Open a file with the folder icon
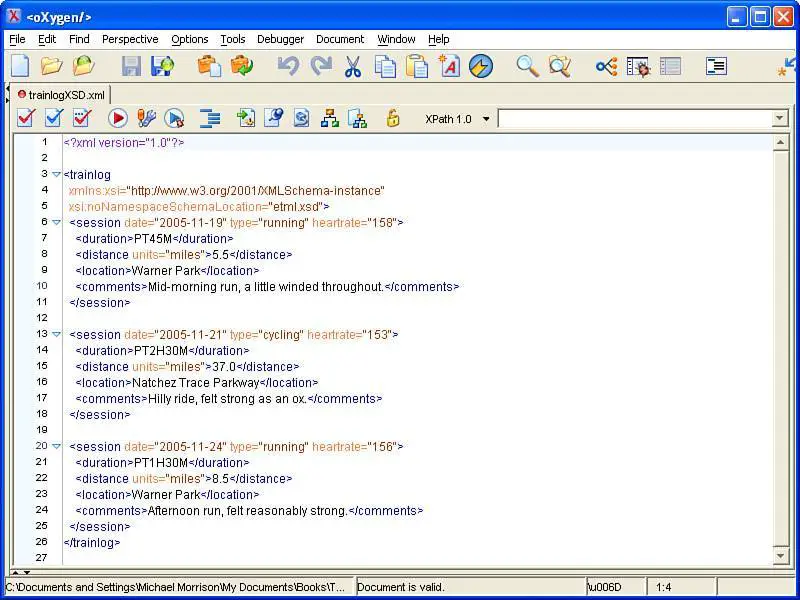This screenshot has width=800, height=600. click(52, 66)
